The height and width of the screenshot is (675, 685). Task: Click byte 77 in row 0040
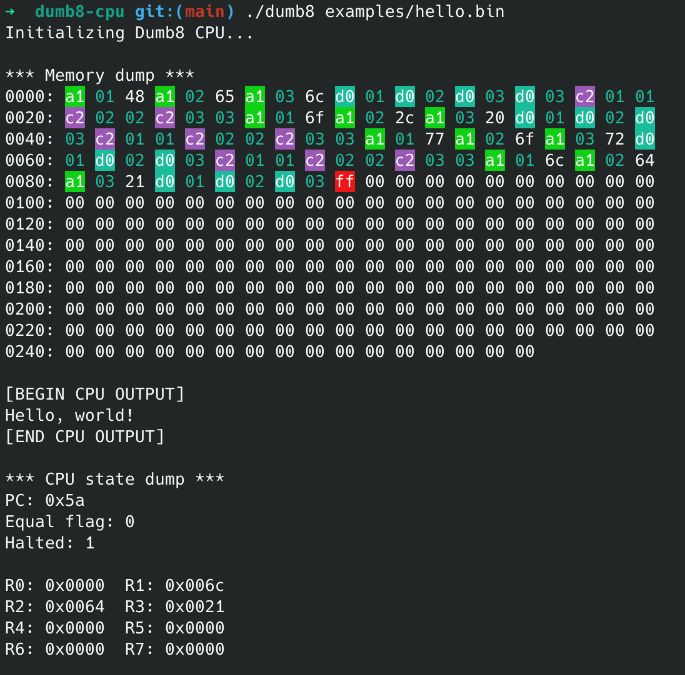[x=435, y=139]
